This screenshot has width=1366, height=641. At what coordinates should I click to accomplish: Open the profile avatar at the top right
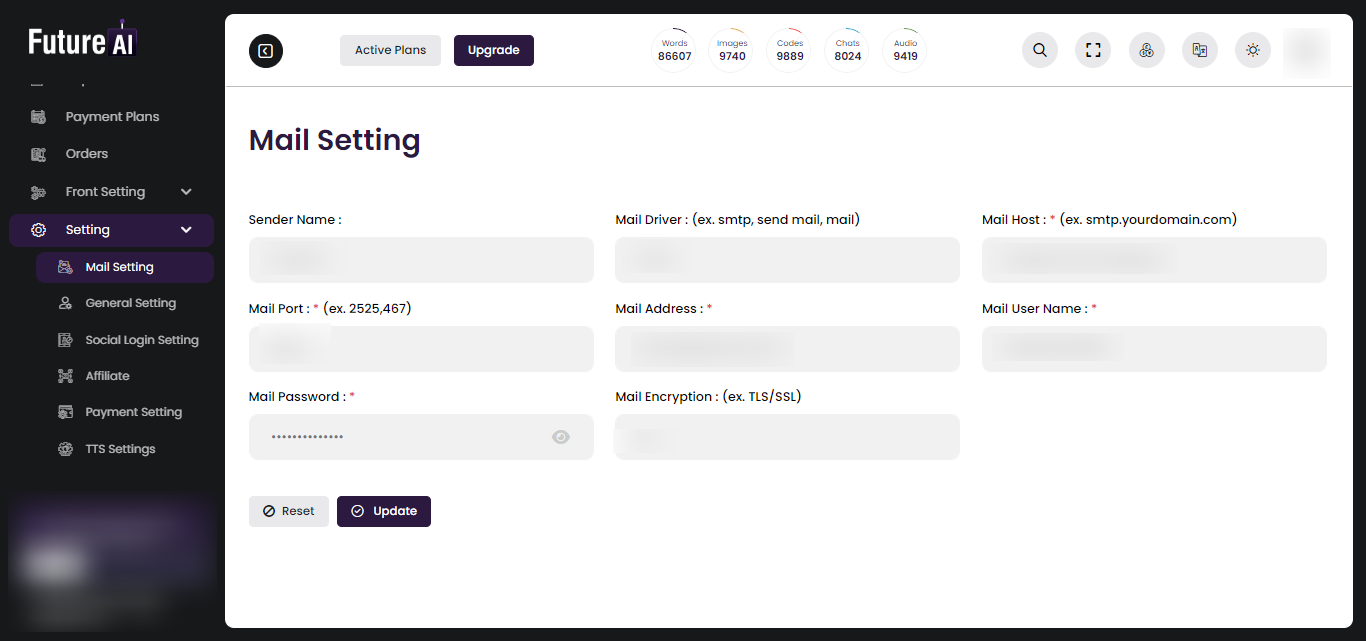[x=1306, y=50]
